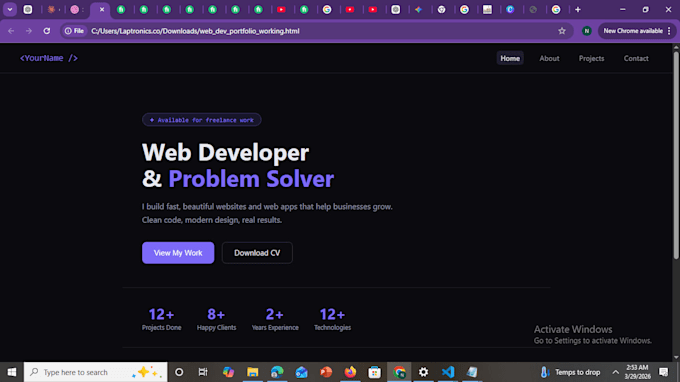Open Outlook from the taskbar

301,372
